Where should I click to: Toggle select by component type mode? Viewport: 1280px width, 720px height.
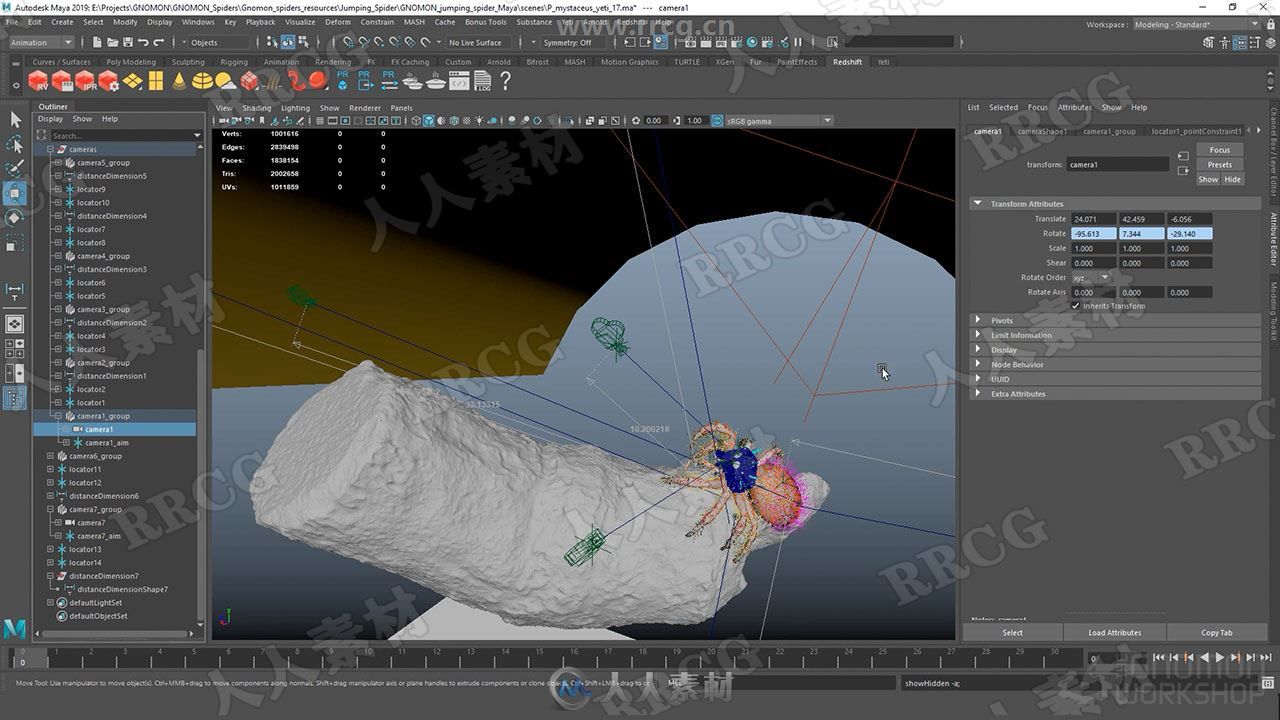(x=304, y=42)
